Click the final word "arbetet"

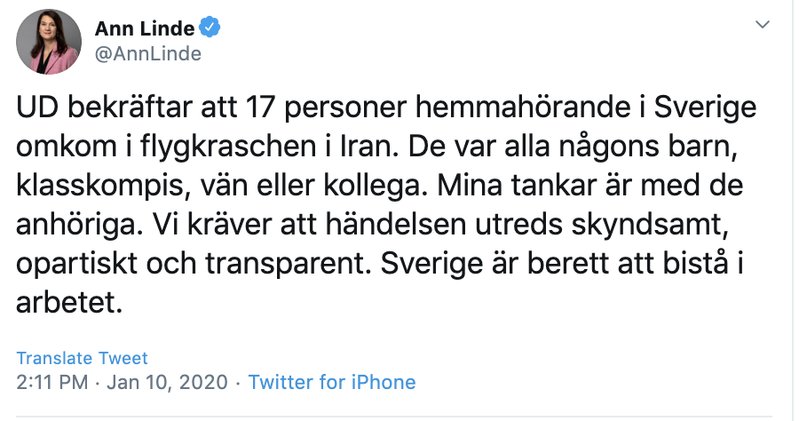(69, 303)
